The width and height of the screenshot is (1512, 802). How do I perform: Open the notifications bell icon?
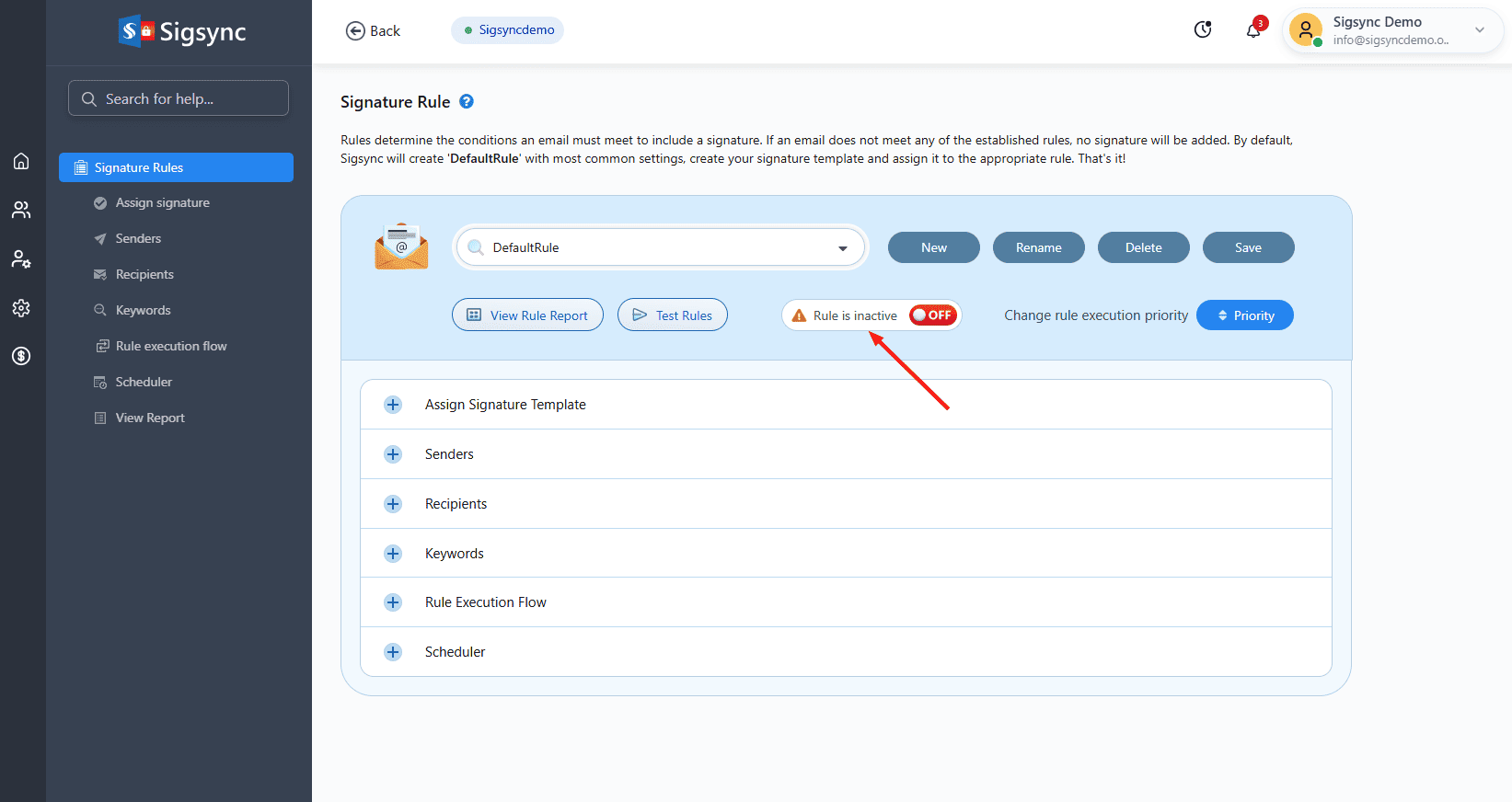pos(1253,30)
